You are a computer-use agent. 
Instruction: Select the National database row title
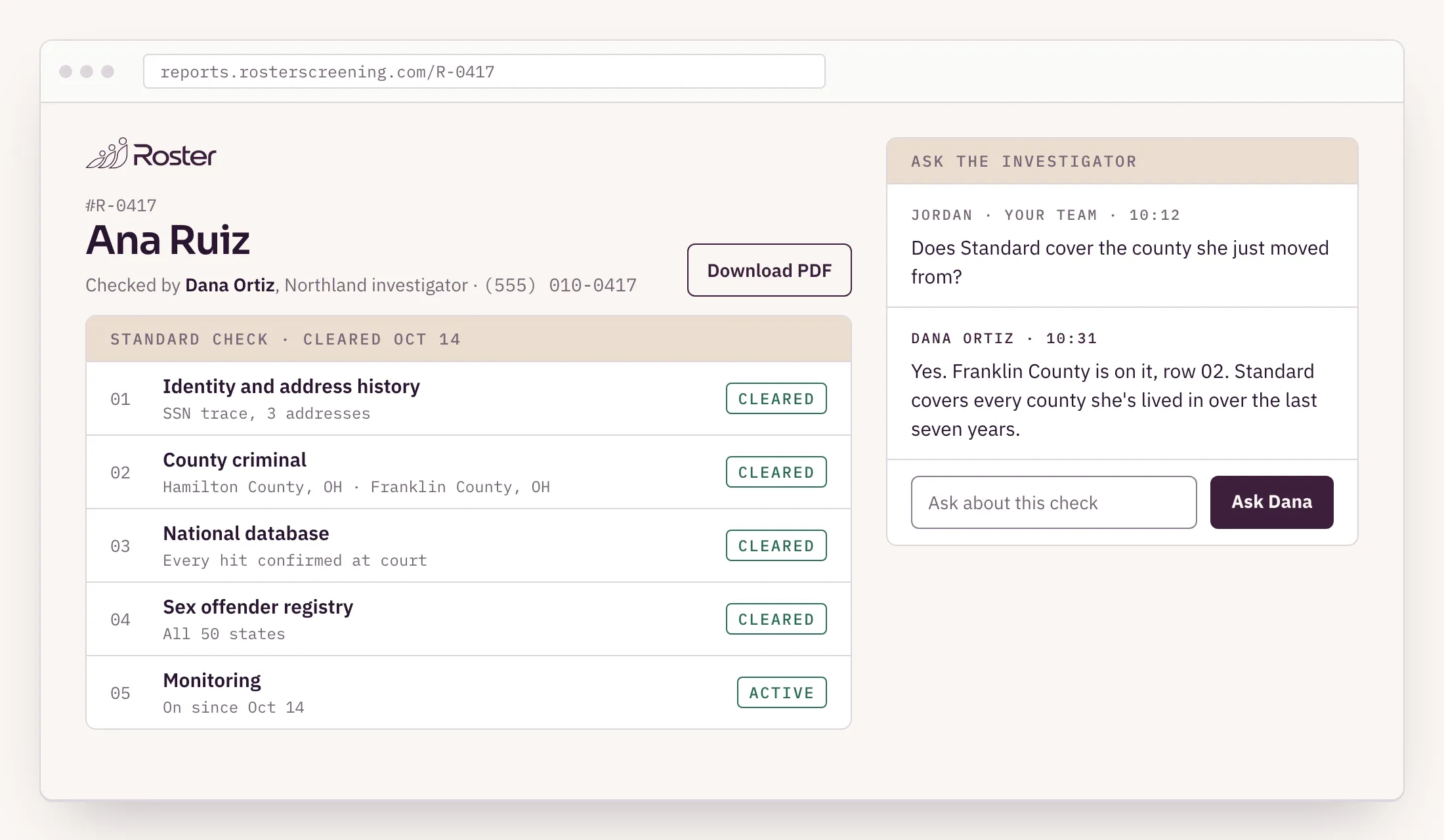click(x=246, y=534)
